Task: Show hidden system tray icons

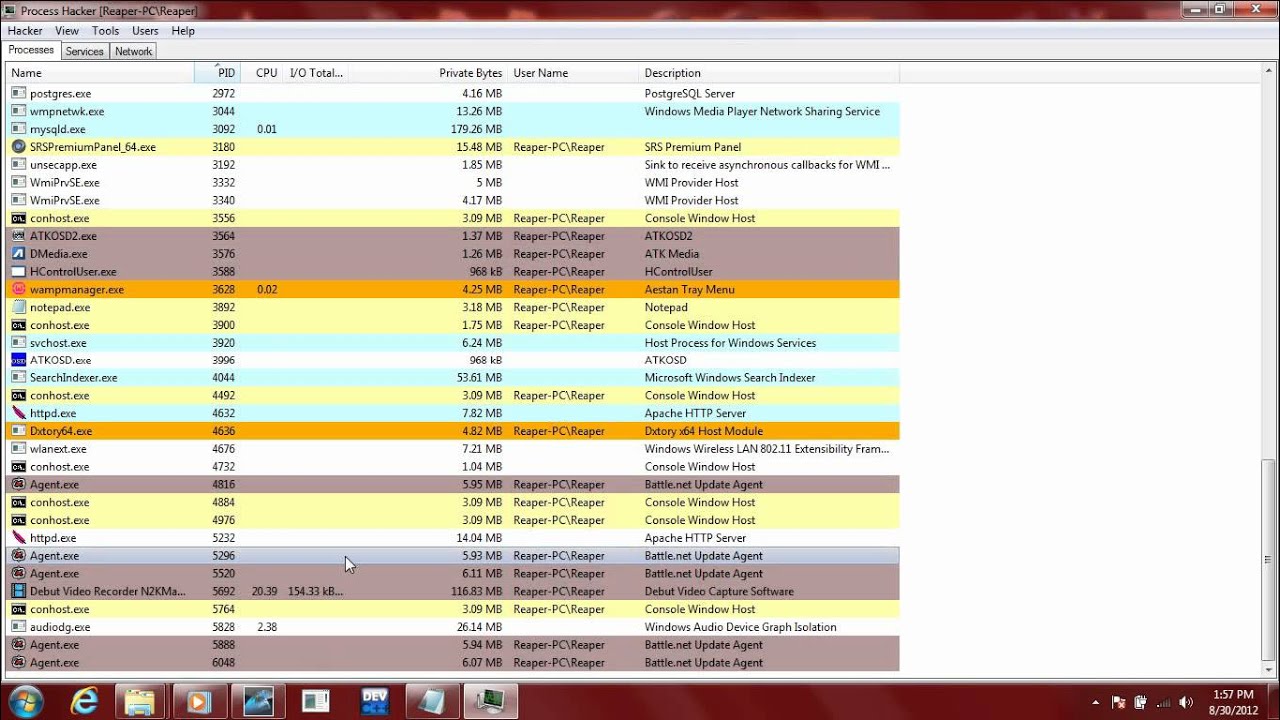Action: tap(1095, 702)
